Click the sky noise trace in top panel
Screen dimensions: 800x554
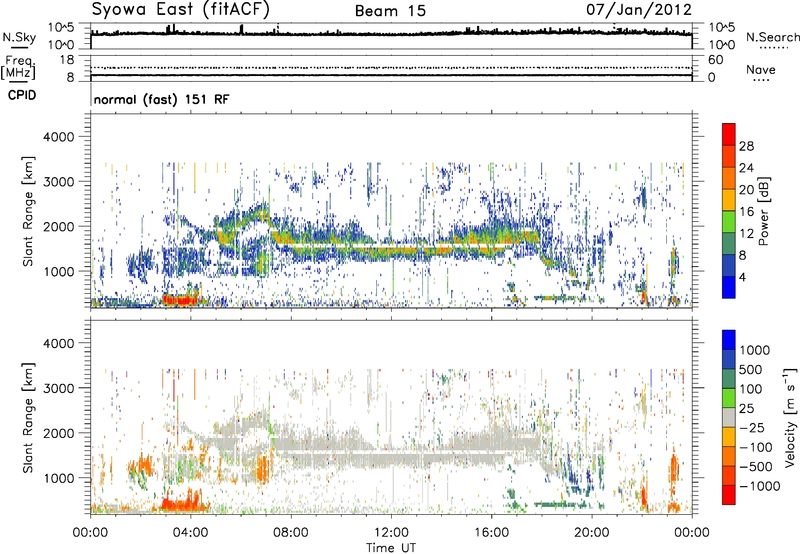(x=391, y=33)
